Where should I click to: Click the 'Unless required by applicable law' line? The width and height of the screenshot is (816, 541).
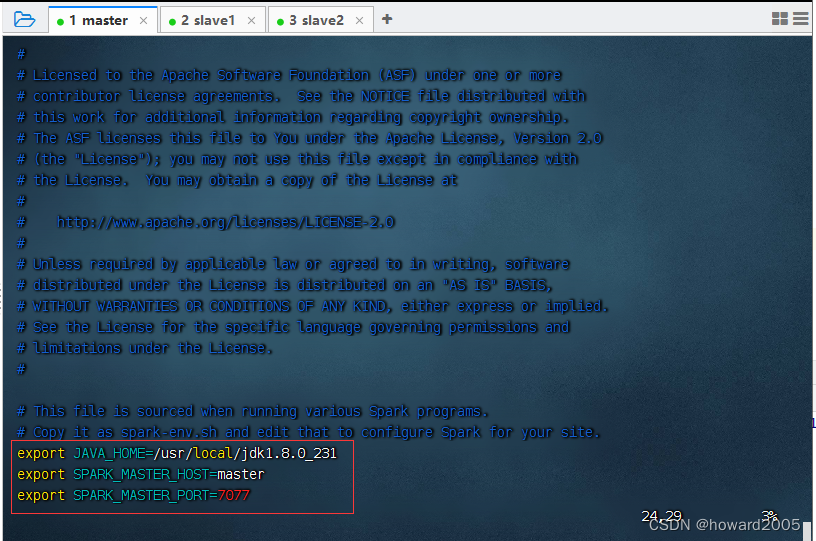tap(293, 264)
